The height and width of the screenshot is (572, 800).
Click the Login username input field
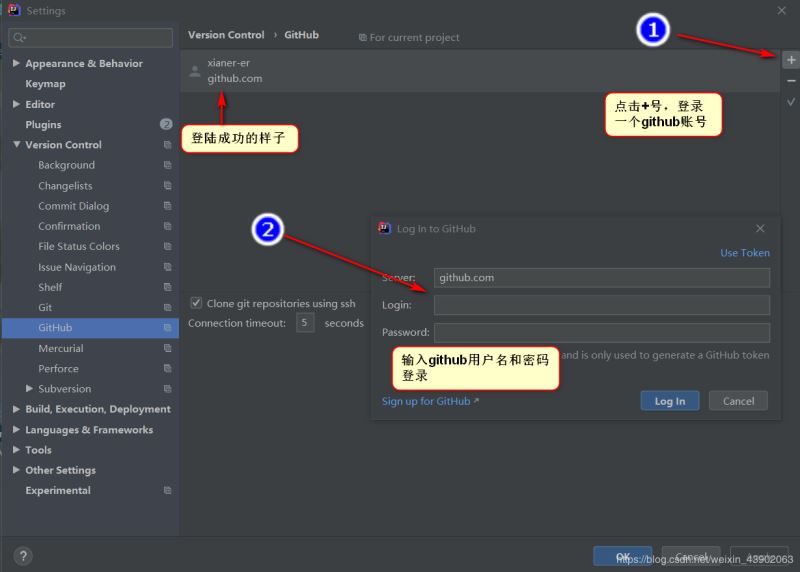pyautogui.click(x=601, y=305)
